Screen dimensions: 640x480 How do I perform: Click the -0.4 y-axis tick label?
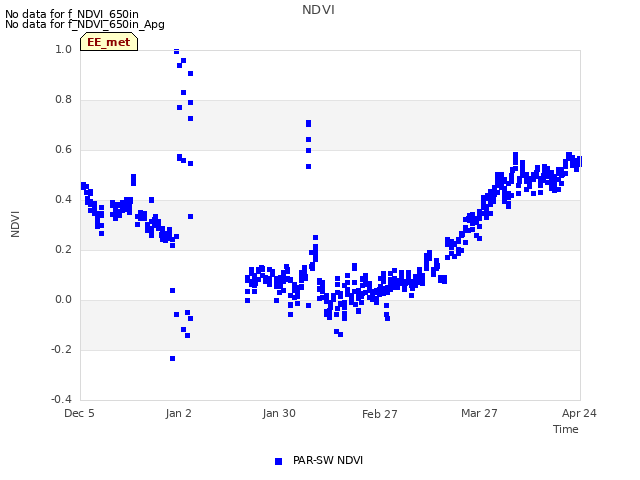pos(61,399)
